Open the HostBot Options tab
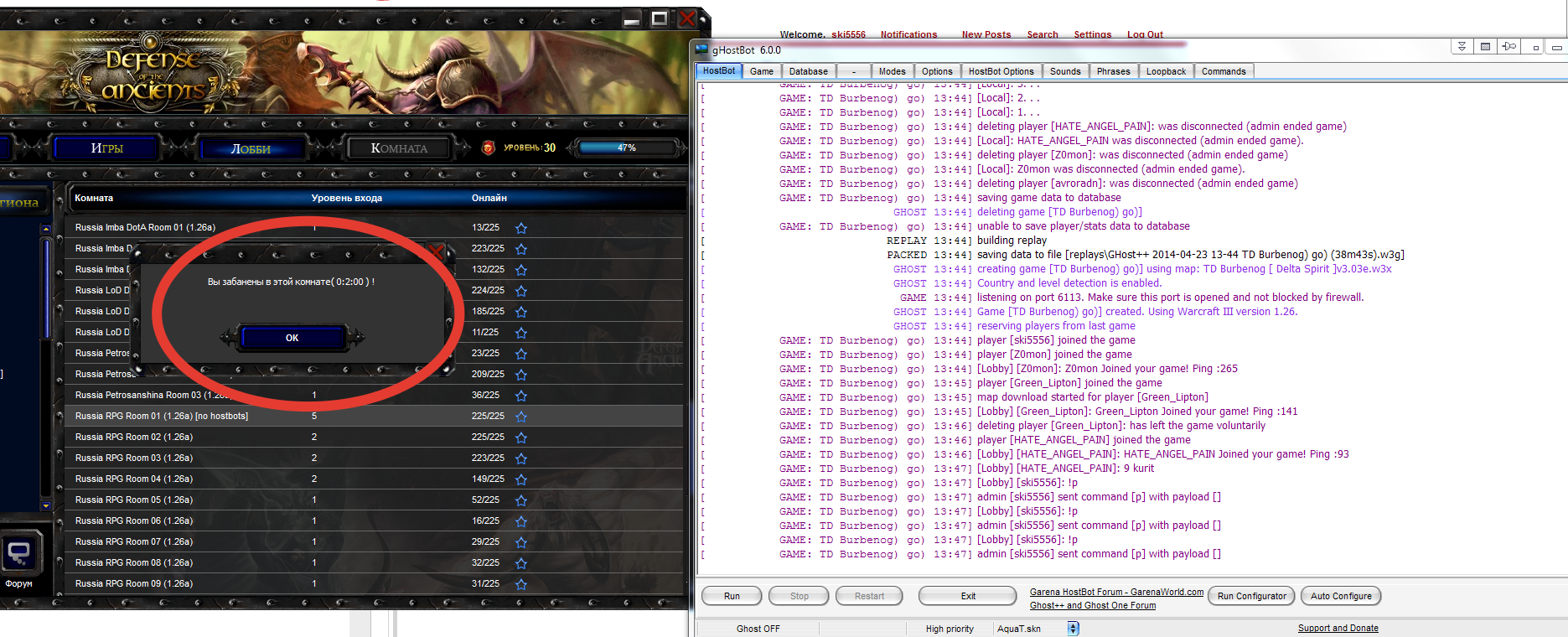This screenshot has height=637, width=1568. pos(1001,71)
